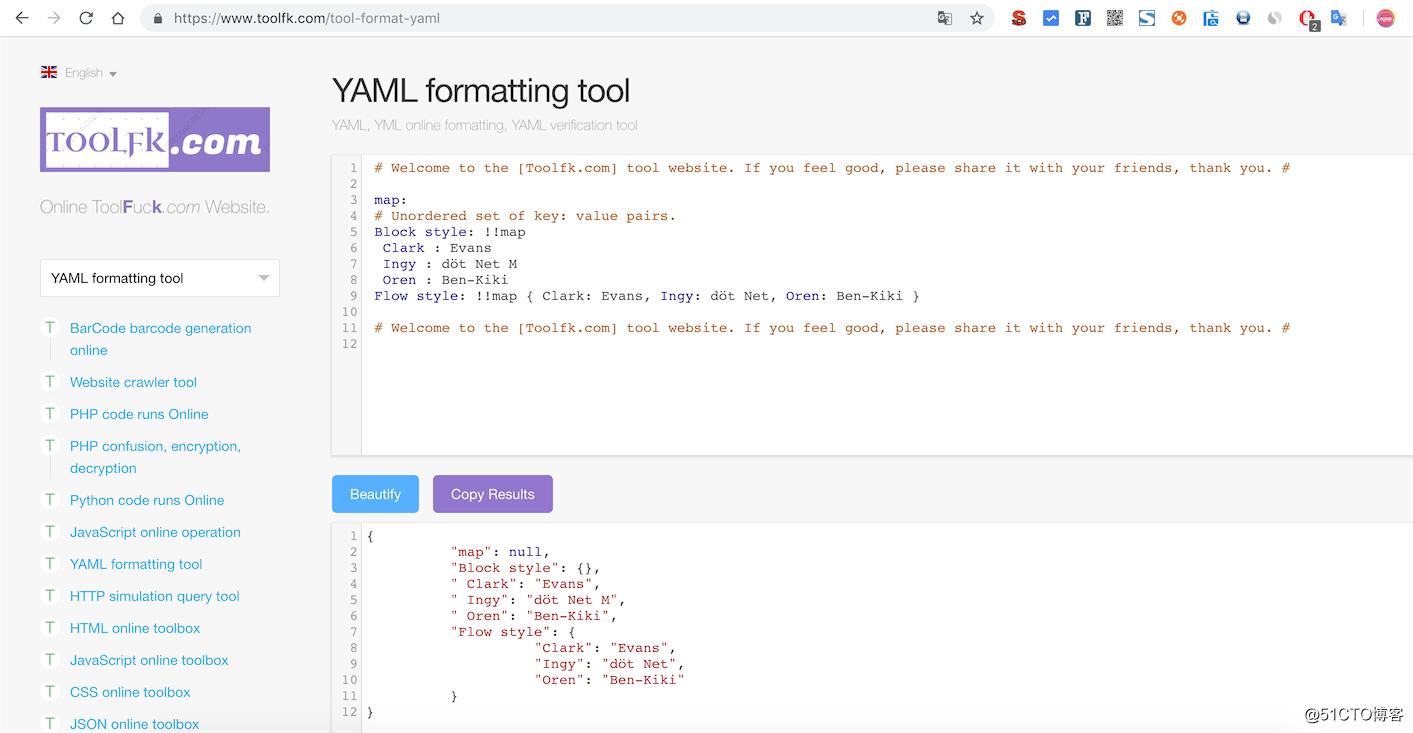Open Python code runs Online link
This screenshot has width=1413, height=733.
coord(147,500)
